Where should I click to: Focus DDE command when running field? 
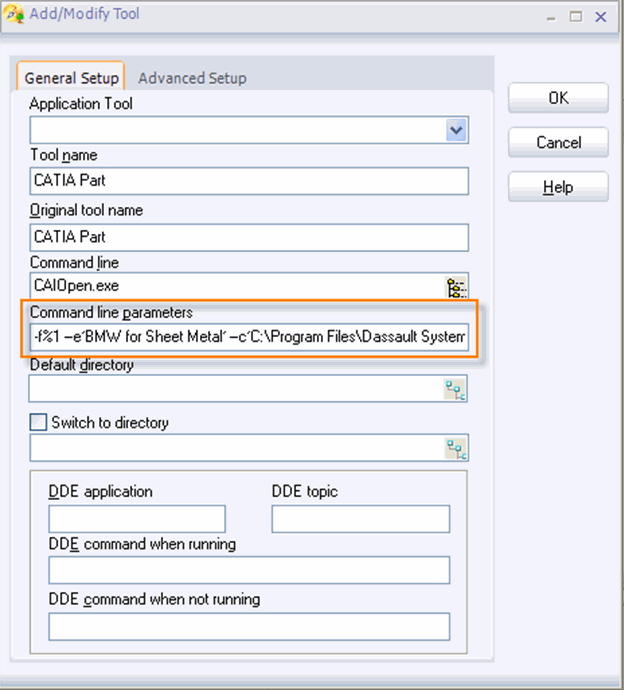248,571
